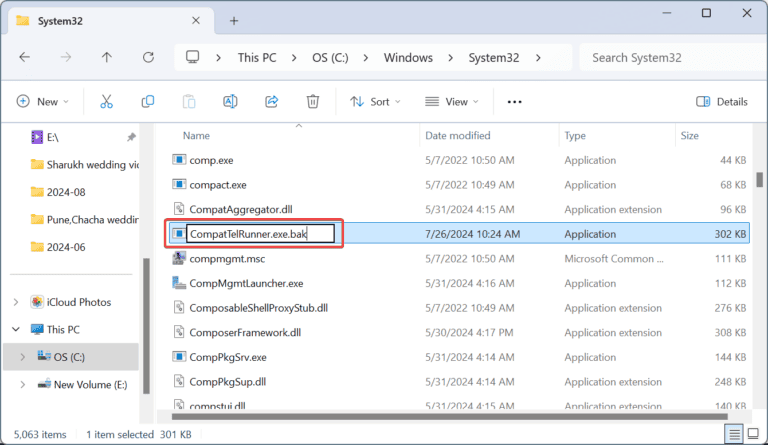Refresh the System32 folder view
The width and height of the screenshot is (768, 445).
coord(148,58)
